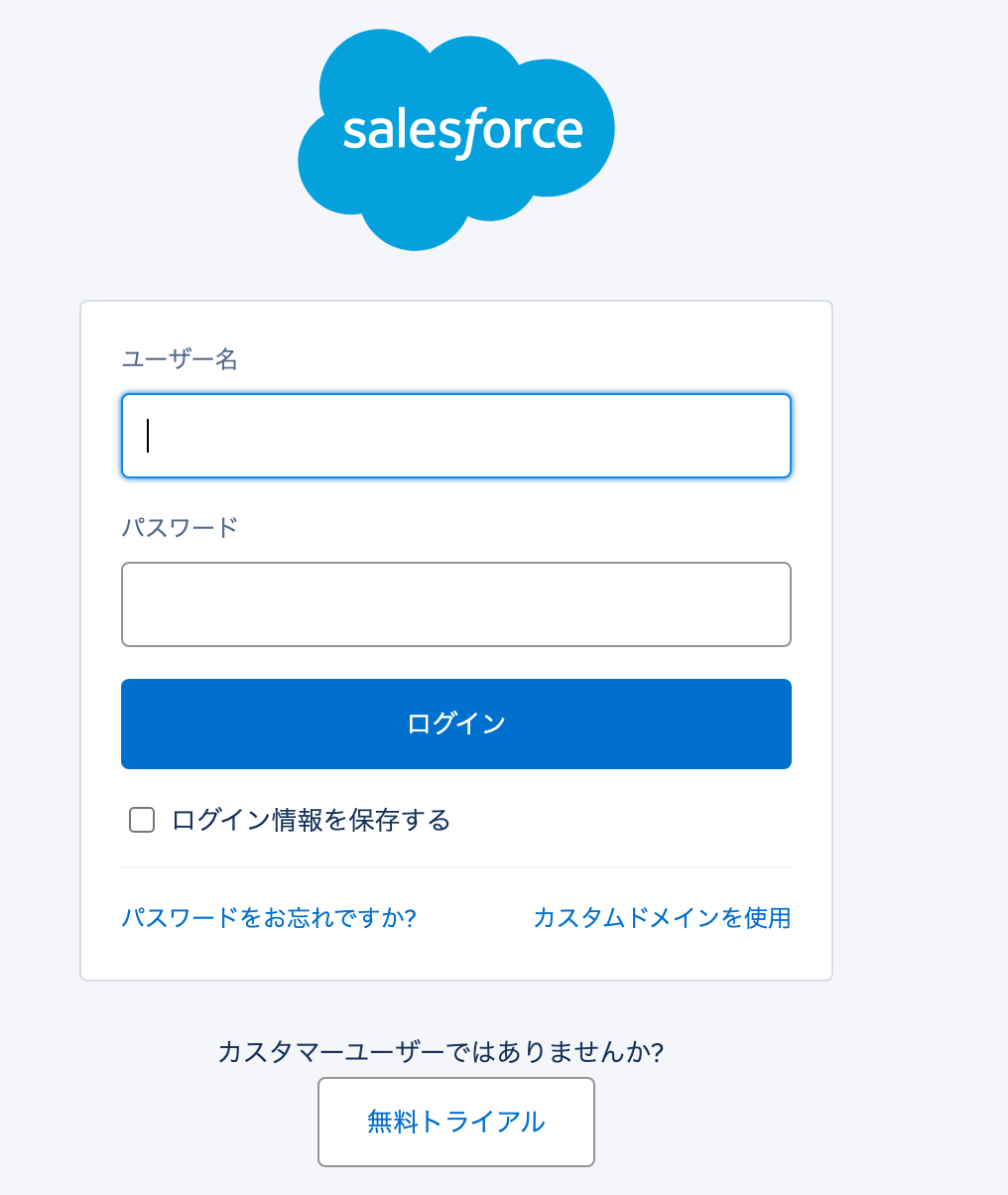The image size is (1008, 1195).
Task: Click the gap between the two bottom links
Action: [x=474, y=917]
